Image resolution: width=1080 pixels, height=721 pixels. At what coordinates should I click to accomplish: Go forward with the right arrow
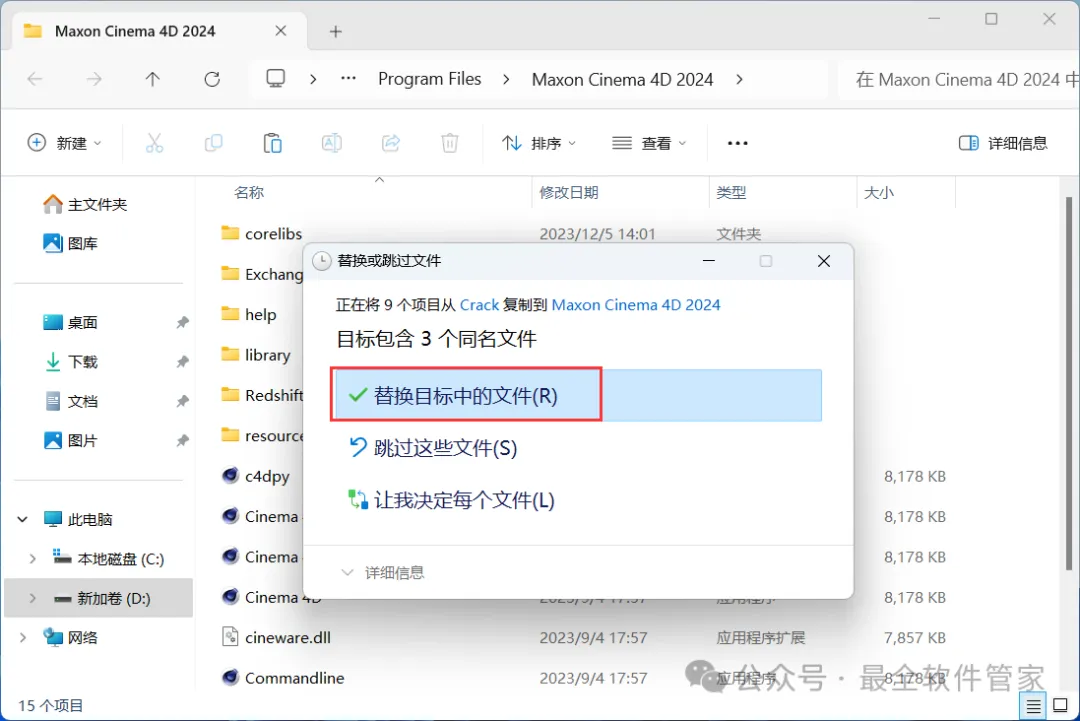coord(94,79)
